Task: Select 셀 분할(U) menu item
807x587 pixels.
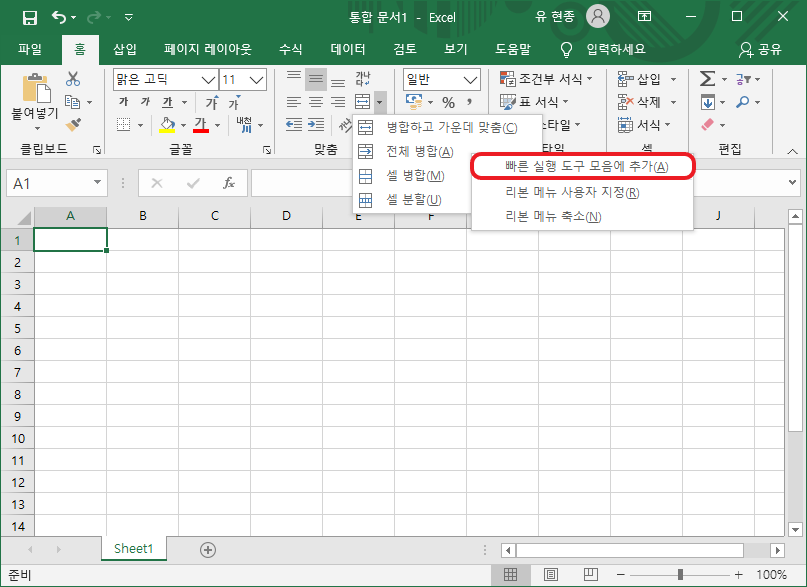Action: tap(413, 200)
